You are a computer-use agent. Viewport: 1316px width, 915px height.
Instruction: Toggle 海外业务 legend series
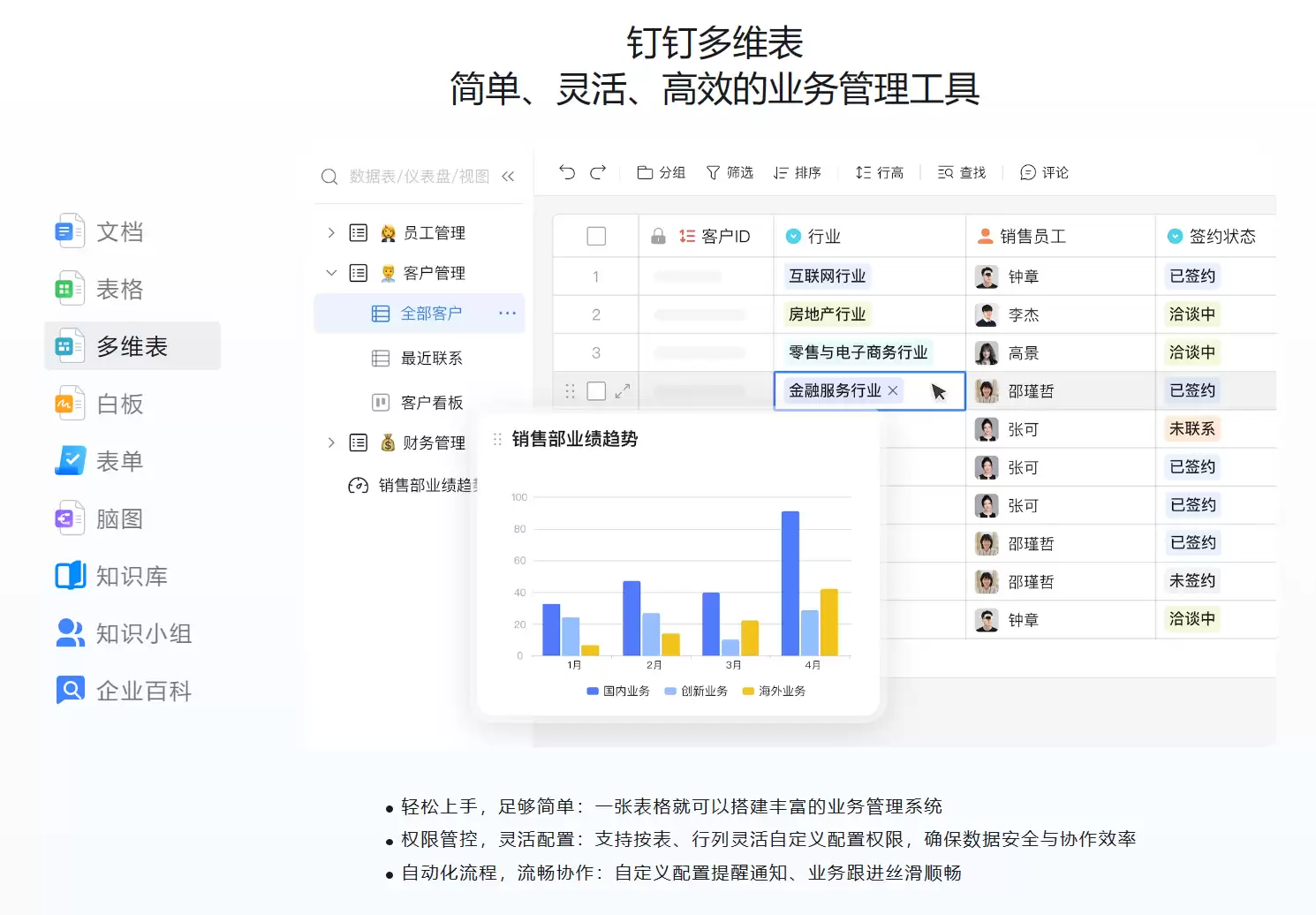[x=774, y=691]
